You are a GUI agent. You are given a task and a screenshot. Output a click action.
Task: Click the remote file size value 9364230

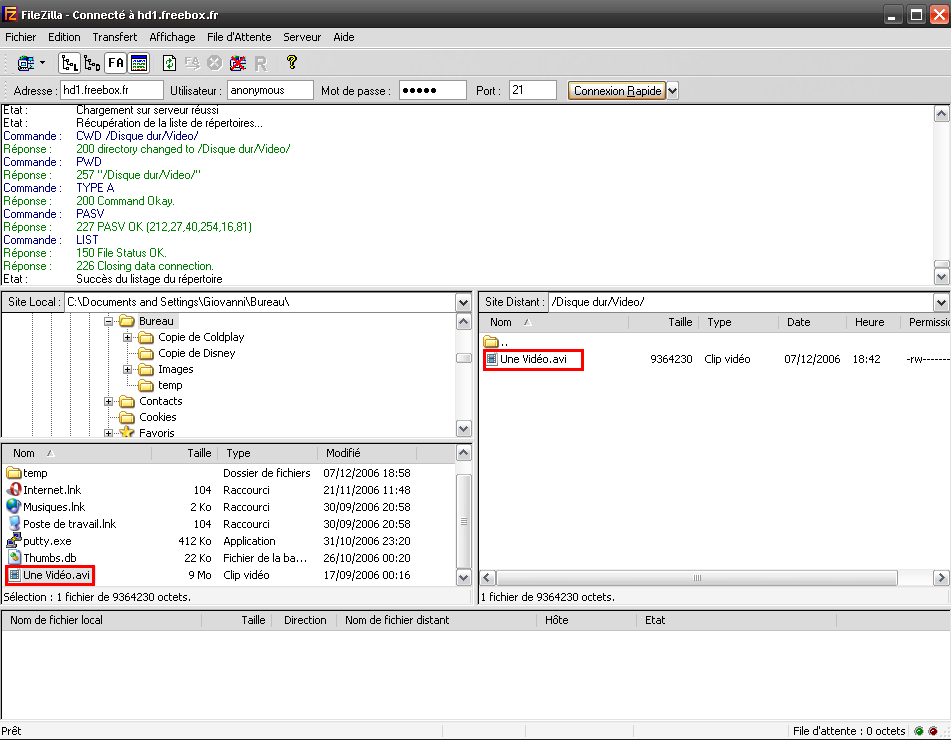[671, 359]
